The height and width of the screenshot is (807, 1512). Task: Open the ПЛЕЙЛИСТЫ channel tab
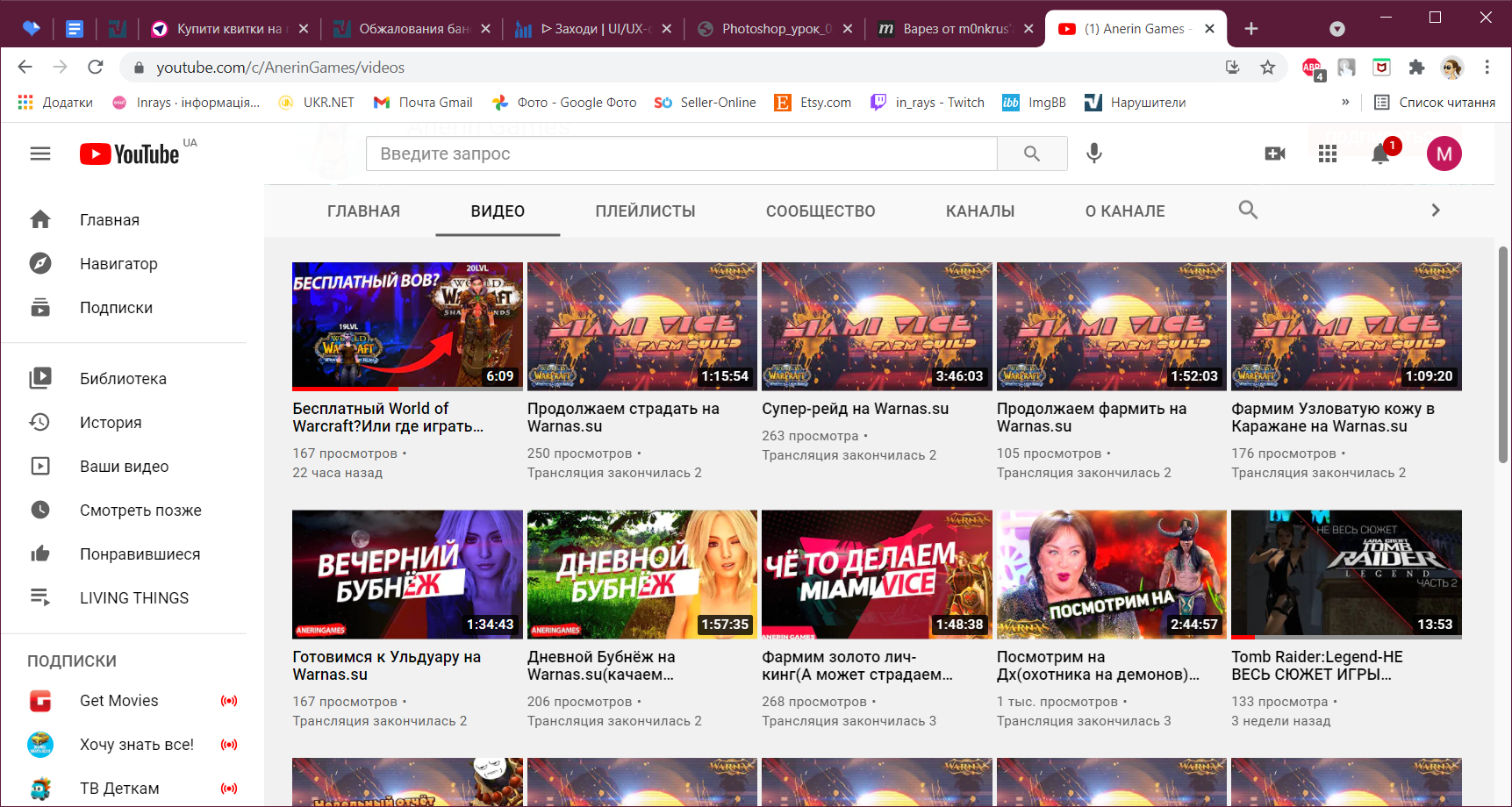[645, 211]
